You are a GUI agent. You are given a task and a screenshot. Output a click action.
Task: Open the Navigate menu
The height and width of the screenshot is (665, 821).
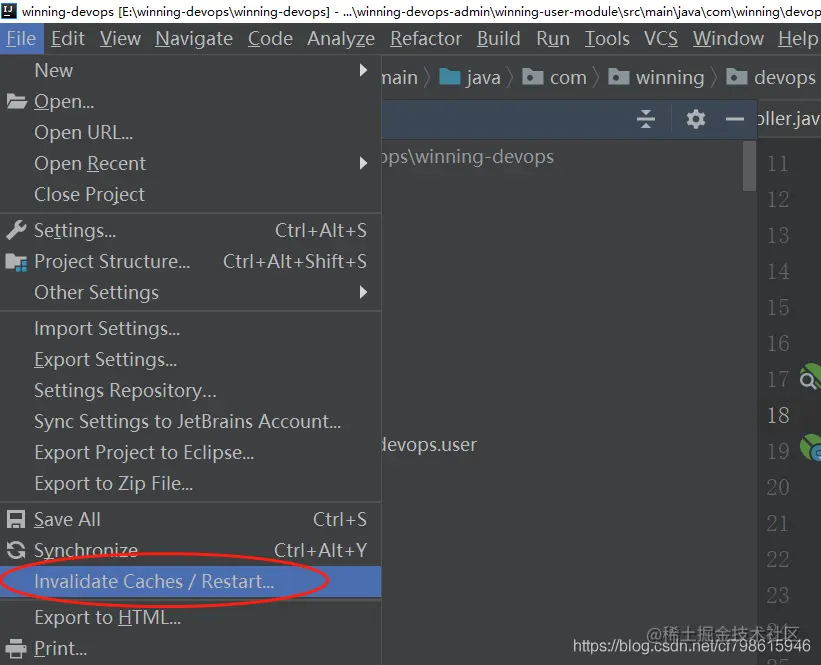[194, 39]
